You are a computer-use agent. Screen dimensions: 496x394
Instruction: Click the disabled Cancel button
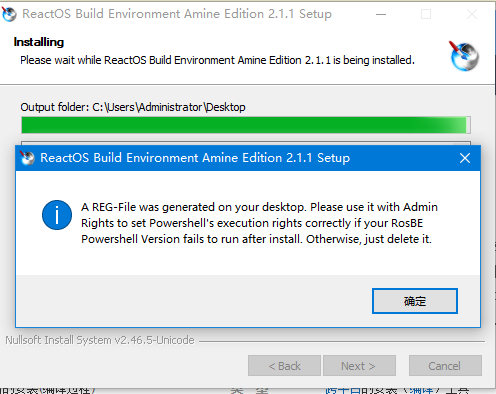[x=445, y=366]
